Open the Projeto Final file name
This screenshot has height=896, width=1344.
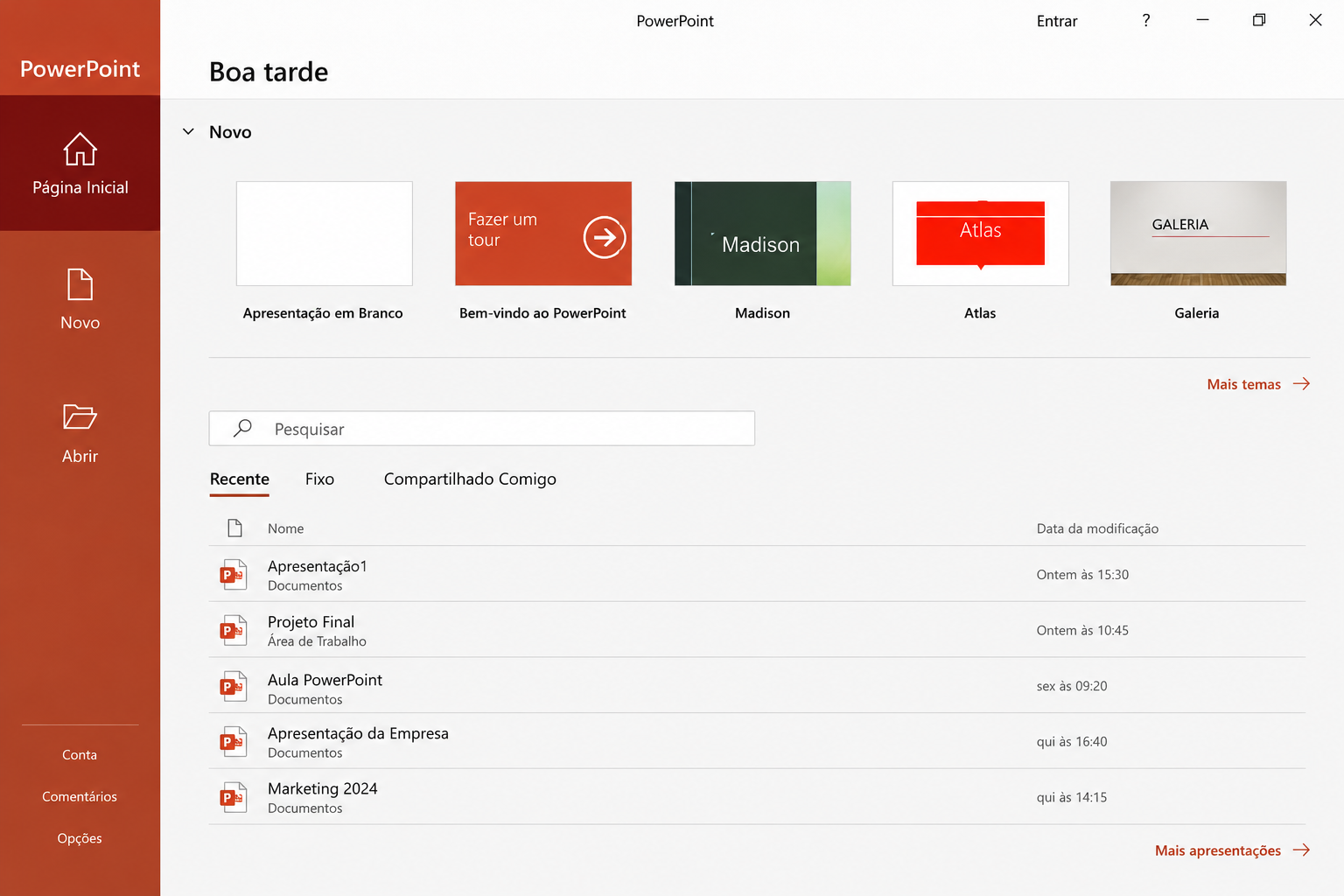click(x=311, y=622)
